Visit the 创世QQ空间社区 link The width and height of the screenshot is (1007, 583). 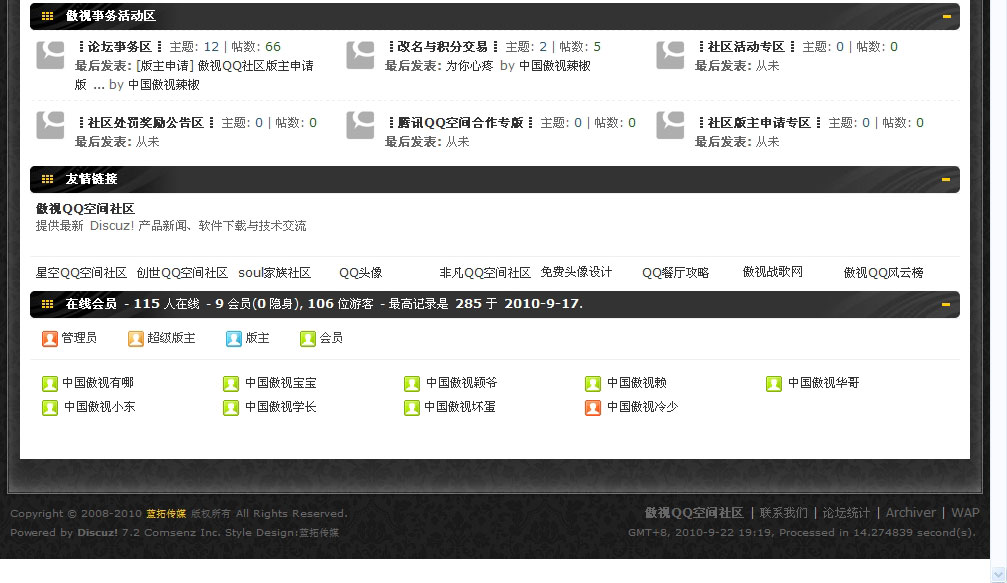pos(182,273)
